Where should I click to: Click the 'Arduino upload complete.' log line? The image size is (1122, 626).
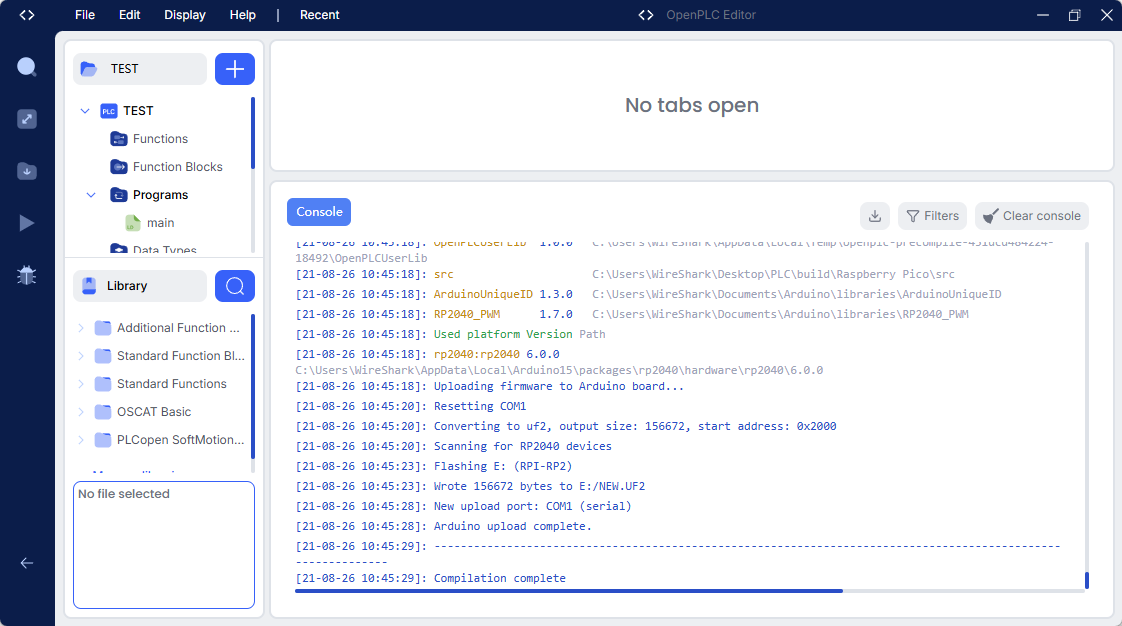tap(512, 527)
